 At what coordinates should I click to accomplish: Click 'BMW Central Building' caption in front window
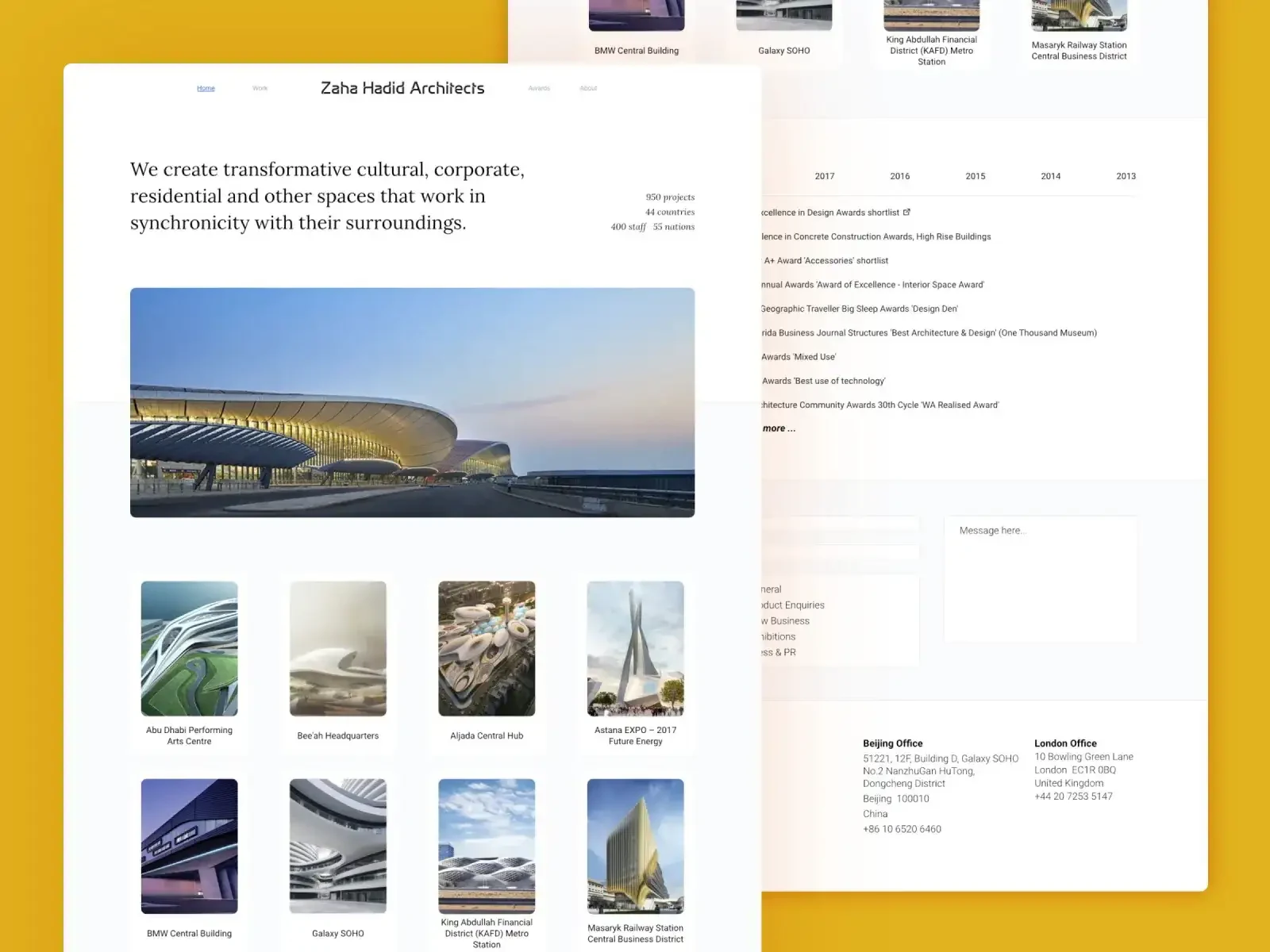(x=189, y=933)
